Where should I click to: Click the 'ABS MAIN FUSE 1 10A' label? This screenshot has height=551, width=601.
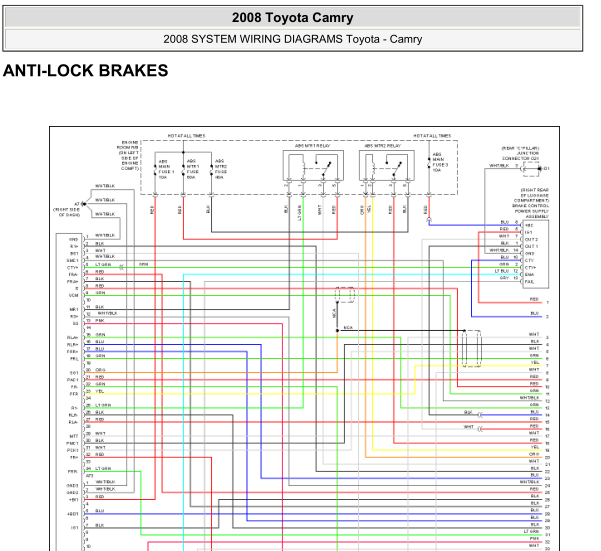point(166,169)
